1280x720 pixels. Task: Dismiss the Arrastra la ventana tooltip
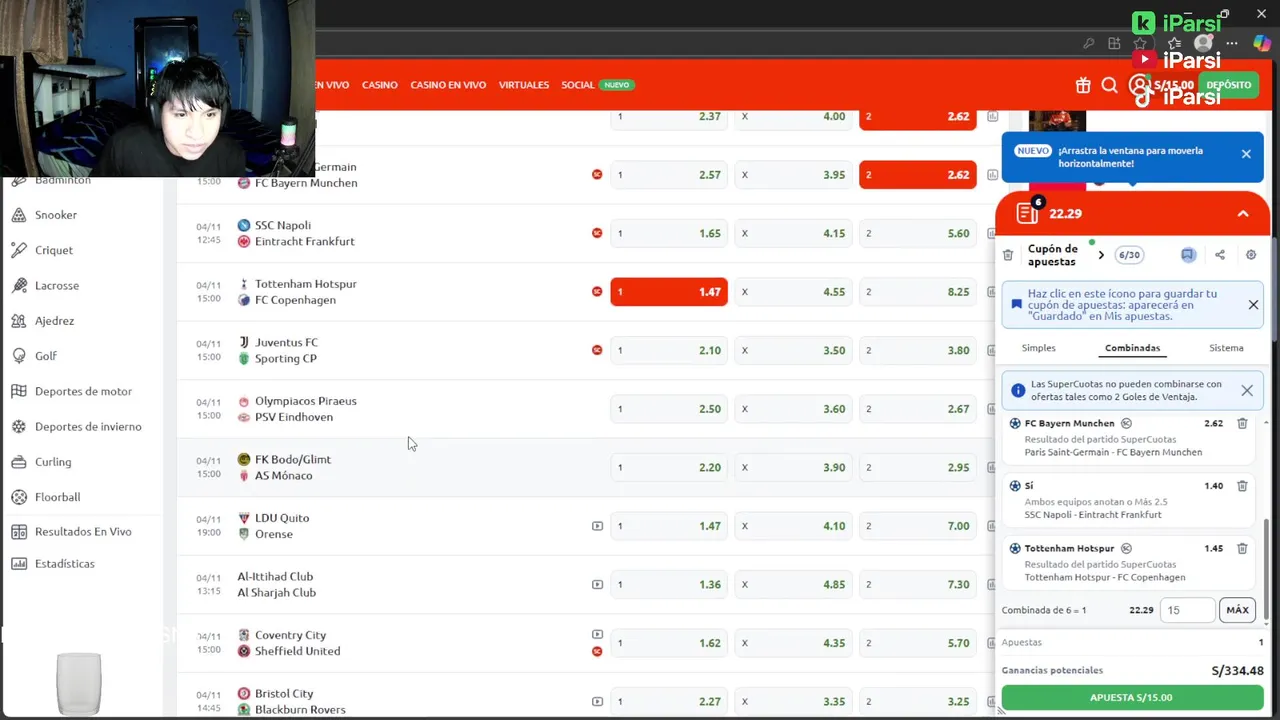(x=1246, y=154)
